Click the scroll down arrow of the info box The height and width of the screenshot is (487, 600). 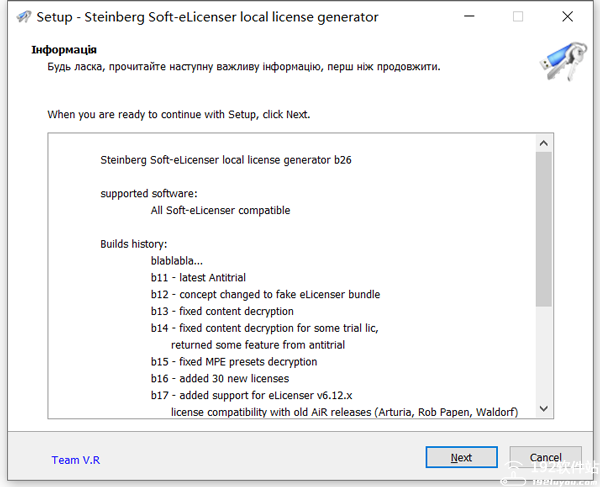click(x=543, y=409)
